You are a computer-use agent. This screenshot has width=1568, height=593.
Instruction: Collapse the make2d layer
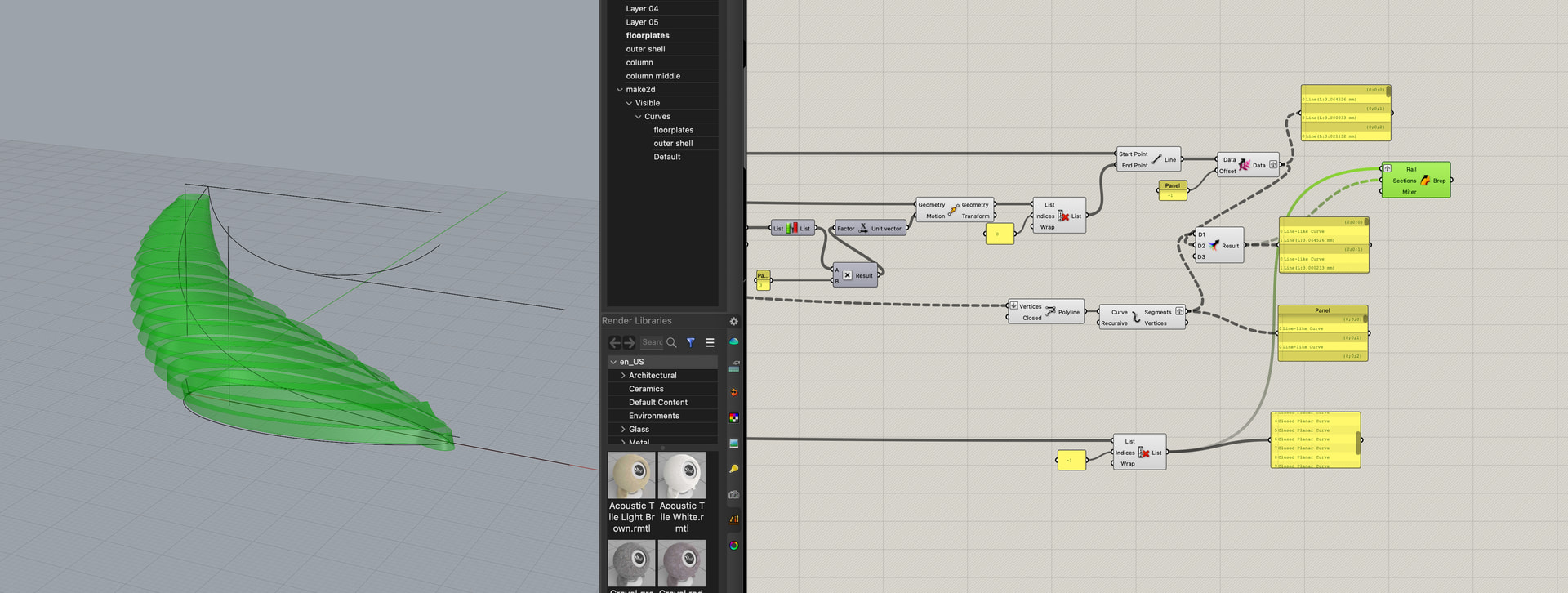pyautogui.click(x=620, y=90)
